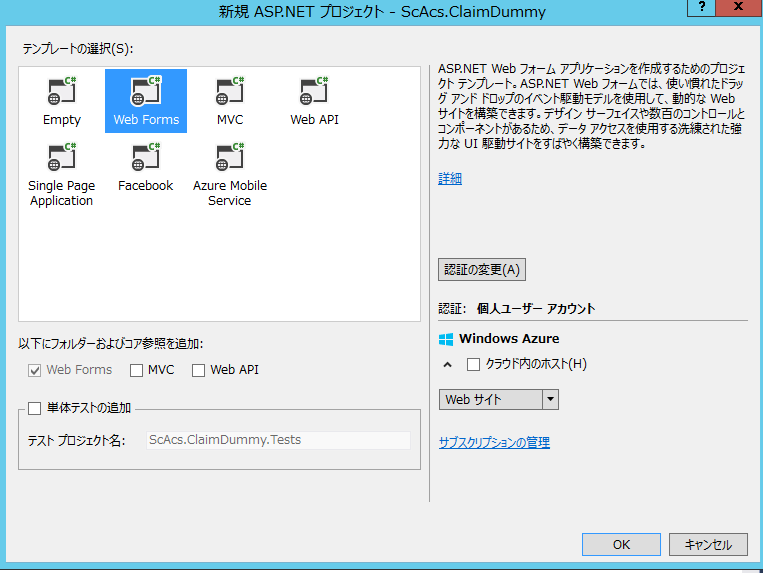763x573 pixels.
Task: Confirm with the OK button
Action: (621, 545)
